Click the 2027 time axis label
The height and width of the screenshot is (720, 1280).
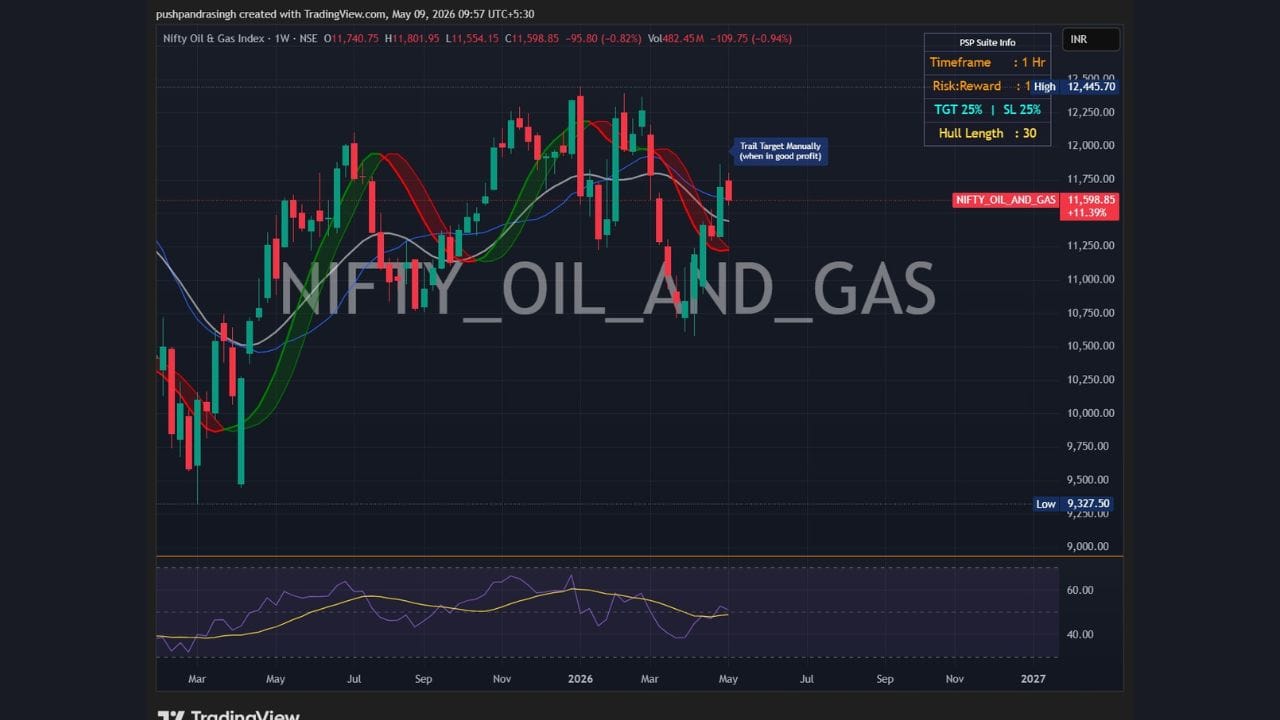point(1033,679)
